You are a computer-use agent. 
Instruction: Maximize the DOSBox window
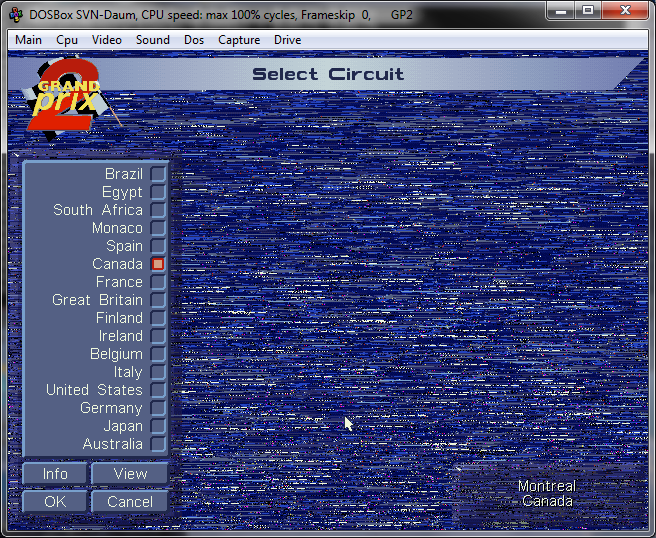point(588,10)
